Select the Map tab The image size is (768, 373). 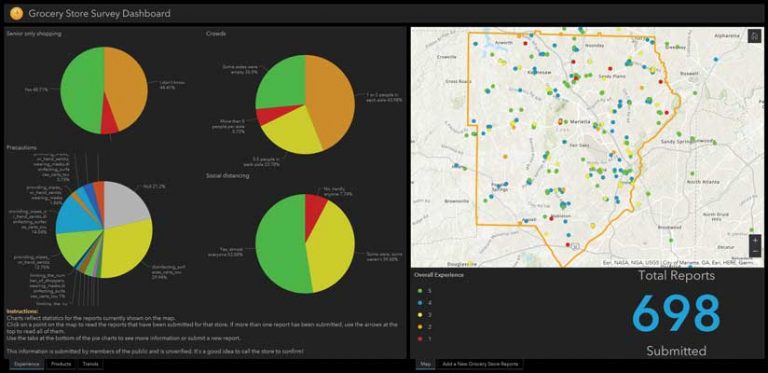click(425, 364)
